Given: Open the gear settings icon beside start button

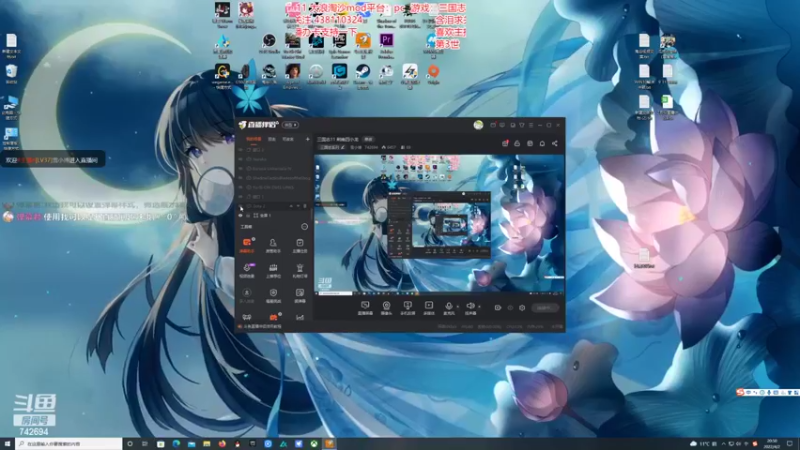Looking at the screenshot, I should click(522, 308).
